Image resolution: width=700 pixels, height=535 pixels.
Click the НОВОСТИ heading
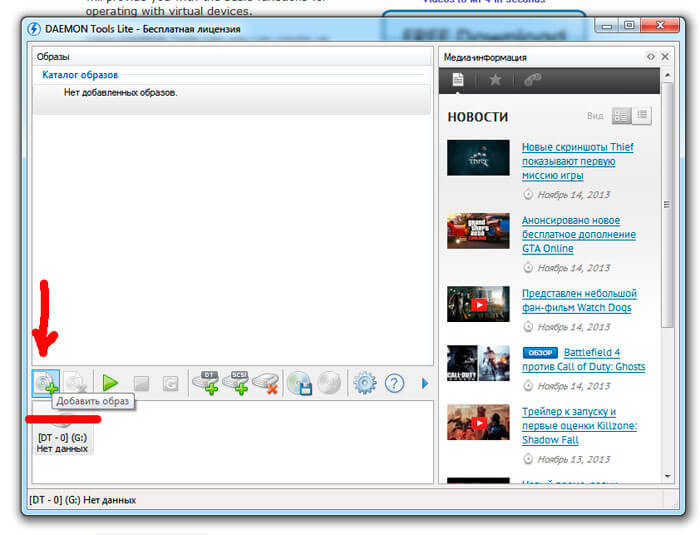[478, 117]
